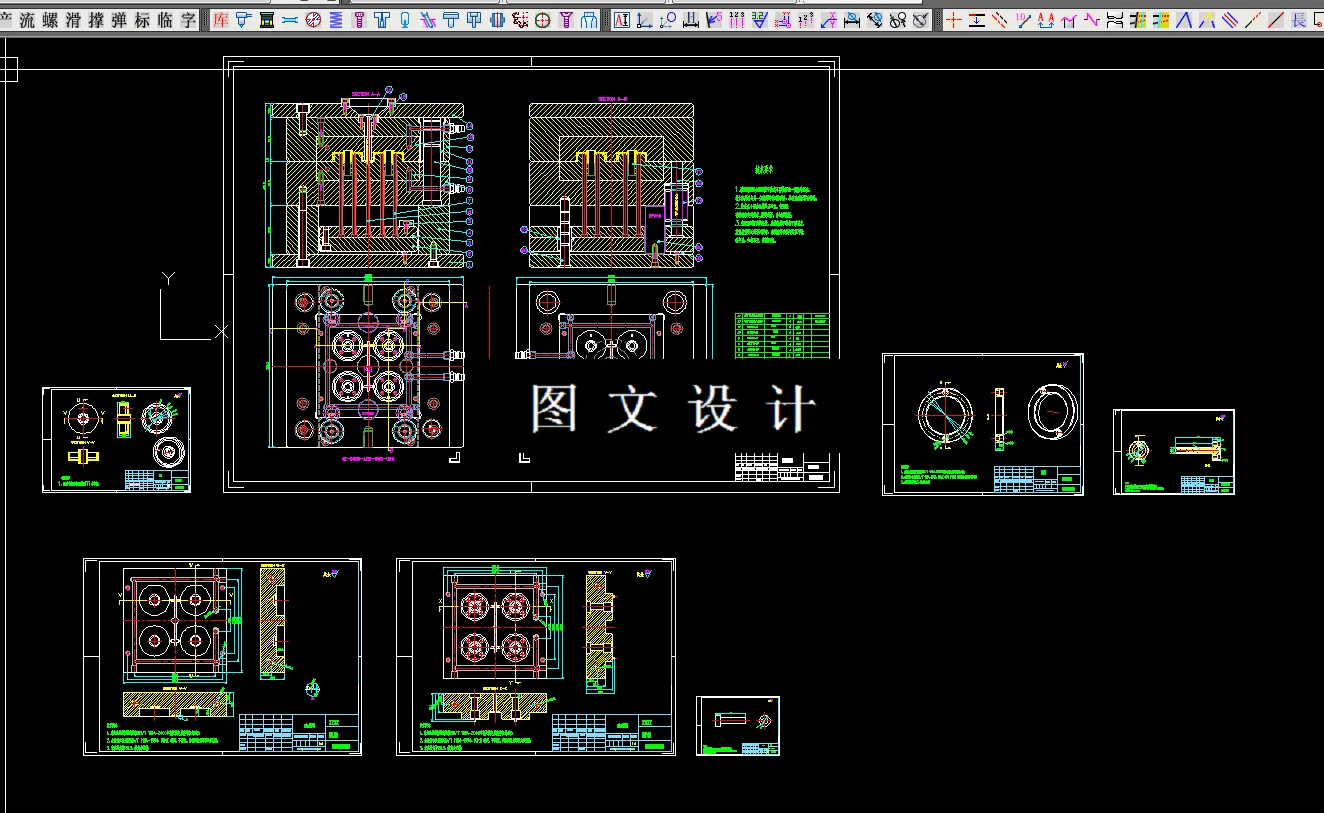Click the black and yellow mold base icon
The height and width of the screenshot is (813, 1324).
click(x=267, y=19)
